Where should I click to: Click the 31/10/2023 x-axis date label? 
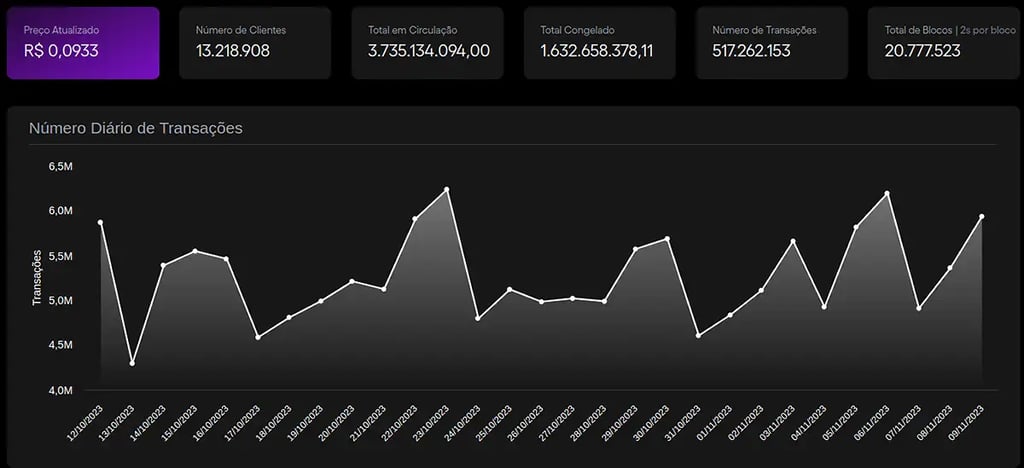(x=683, y=422)
